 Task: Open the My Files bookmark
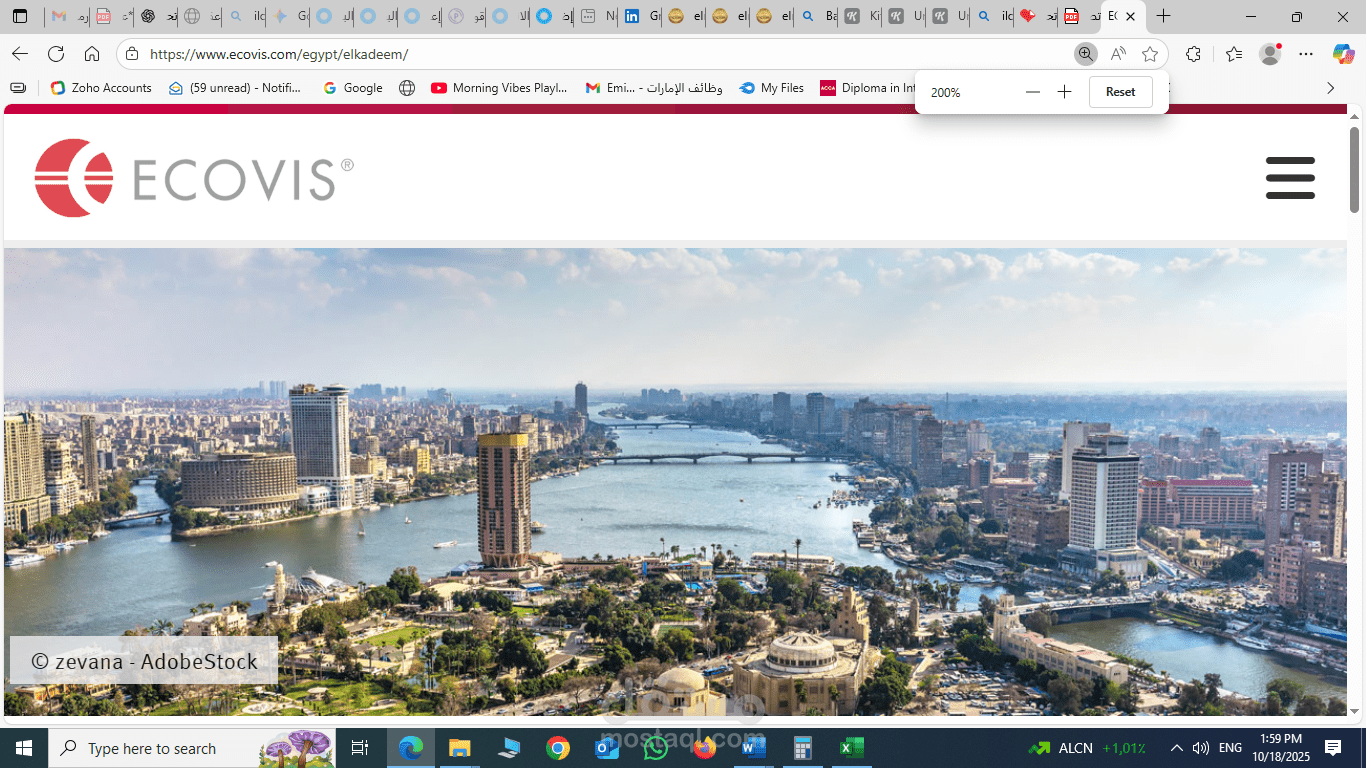(x=772, y=88)
